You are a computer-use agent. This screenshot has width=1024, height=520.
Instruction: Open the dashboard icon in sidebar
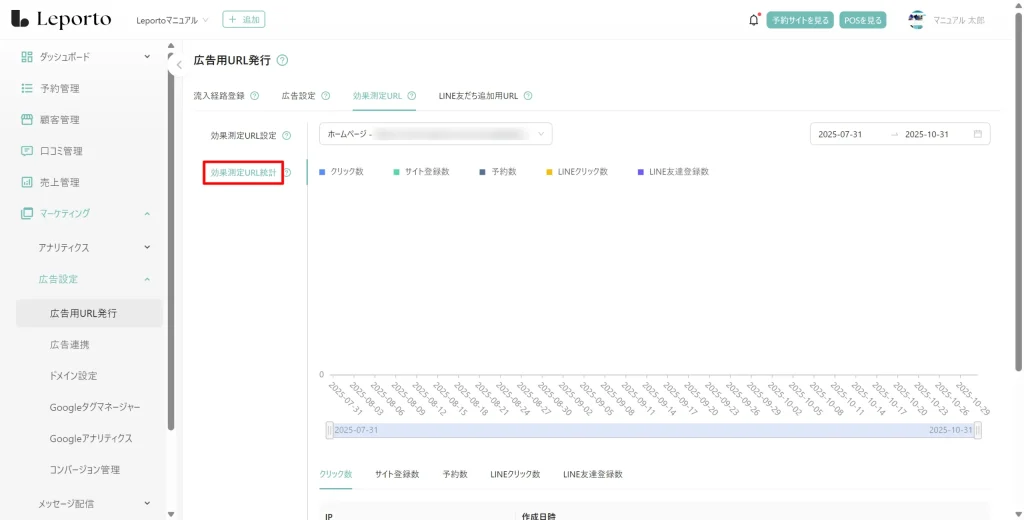27,57
